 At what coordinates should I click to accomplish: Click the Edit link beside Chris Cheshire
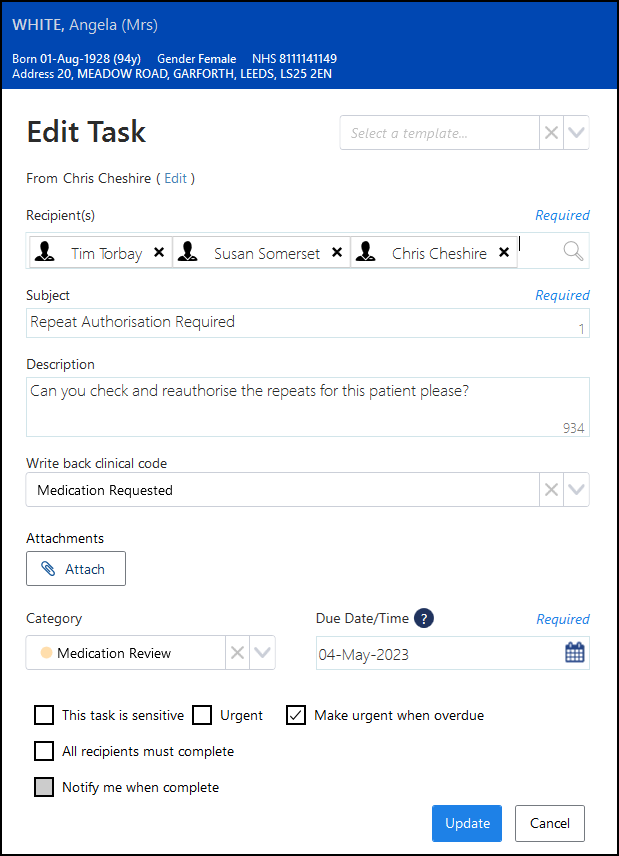click(175, 178)
